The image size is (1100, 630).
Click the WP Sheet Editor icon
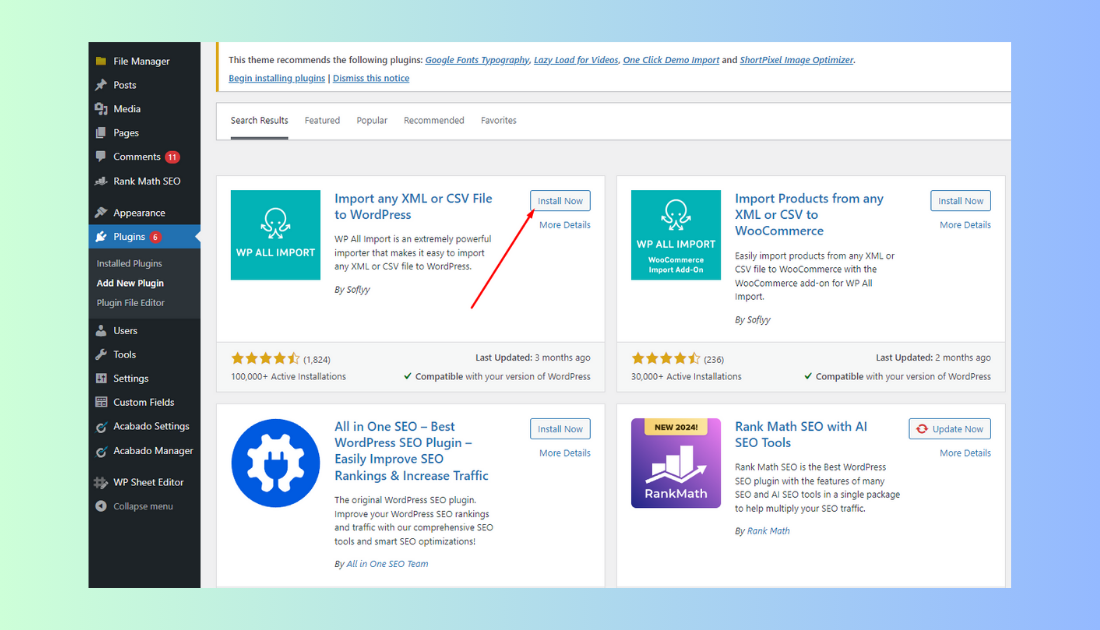click(x=101, y=482)
